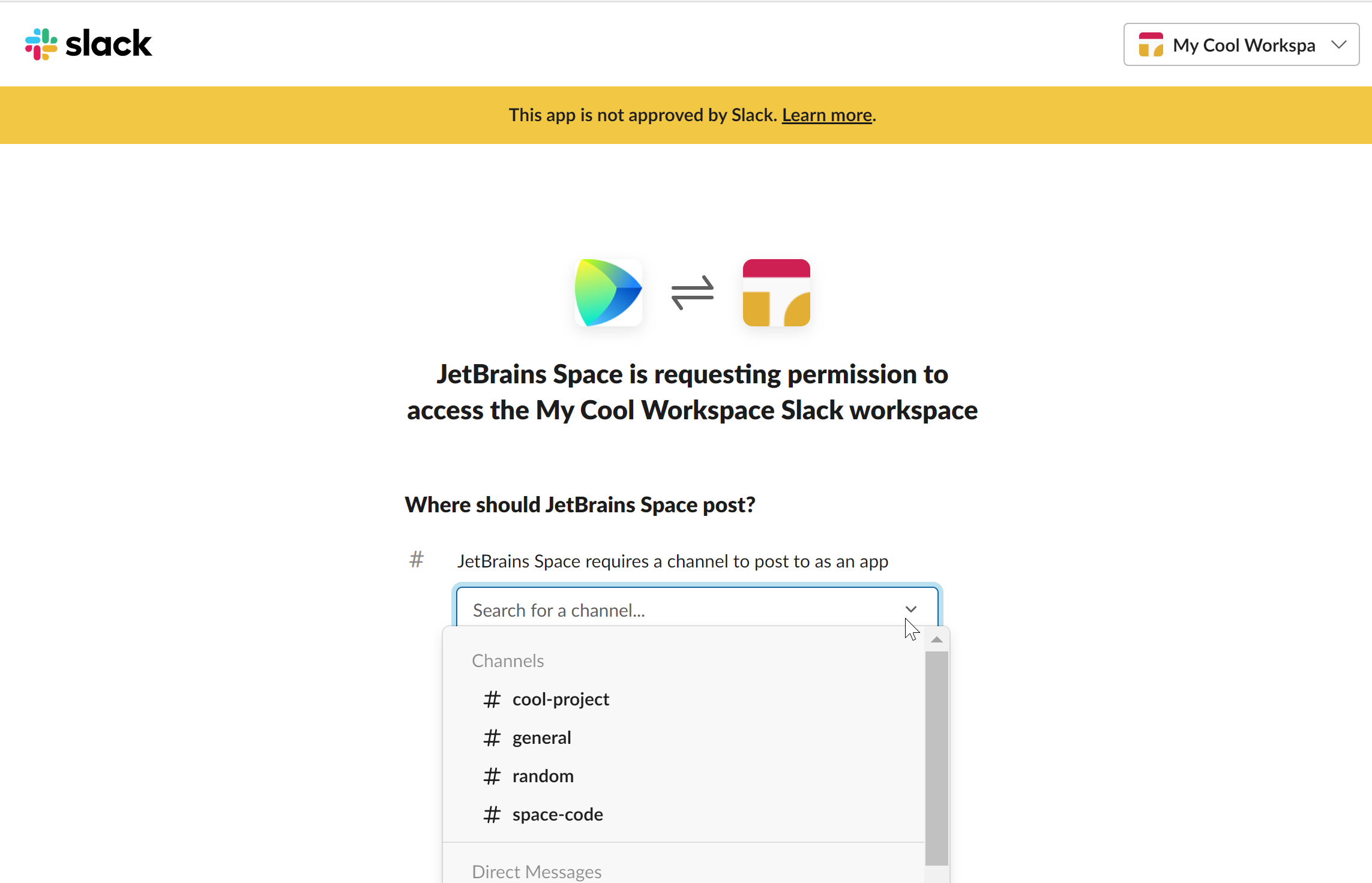This screenshot has height=883, width=1372.
Task: Select the cool-project channel
Action: click(561, 699)
